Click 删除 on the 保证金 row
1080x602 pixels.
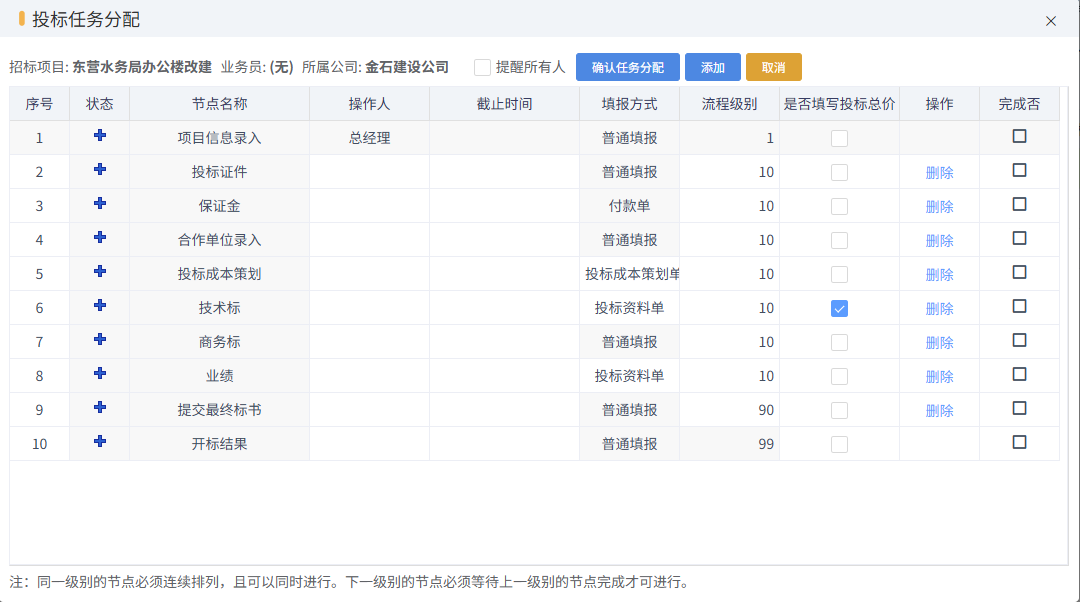(x=939, y=206)
